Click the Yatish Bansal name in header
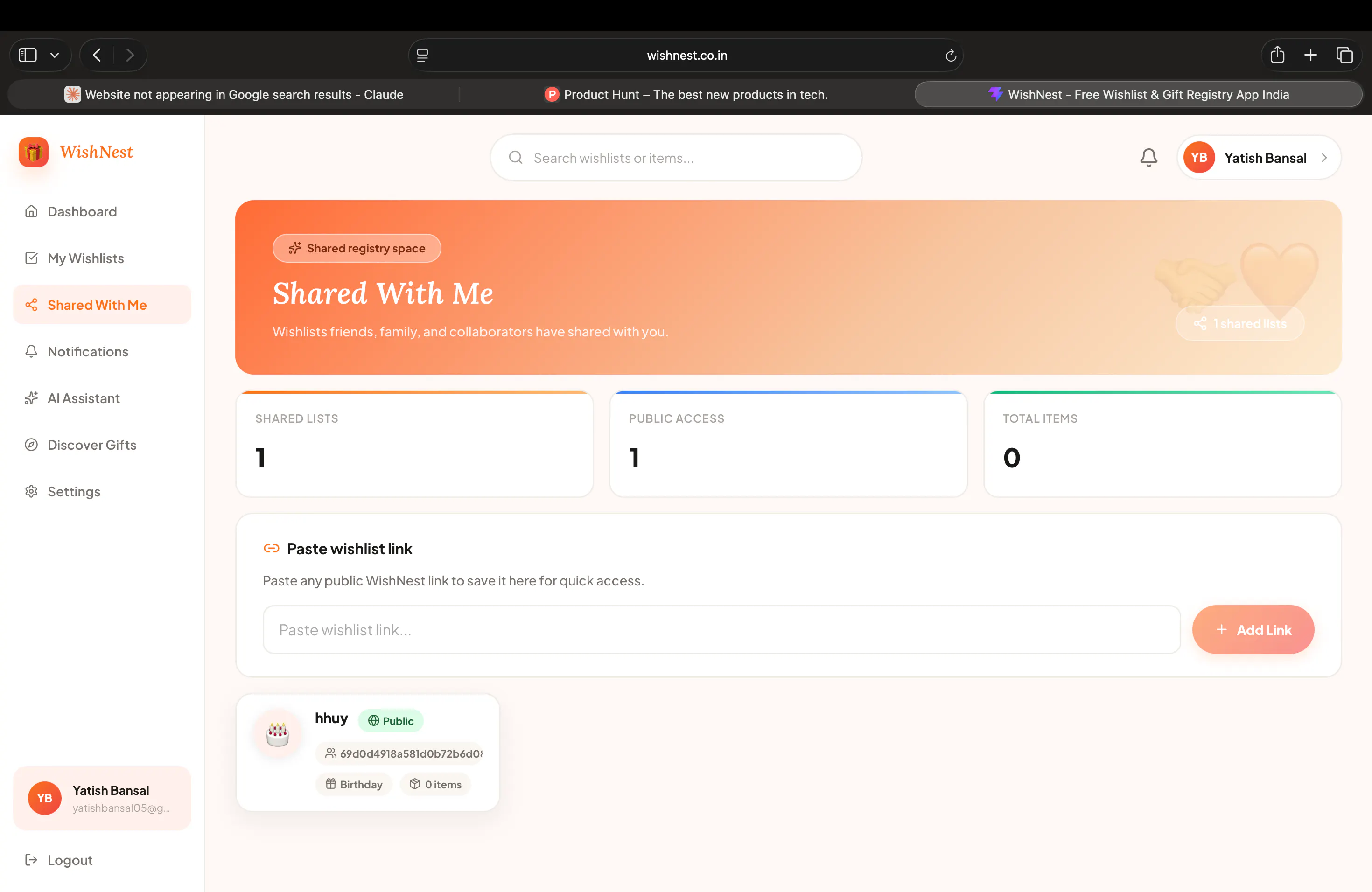Viewport: 1372px width, 892px height. 1265,158
